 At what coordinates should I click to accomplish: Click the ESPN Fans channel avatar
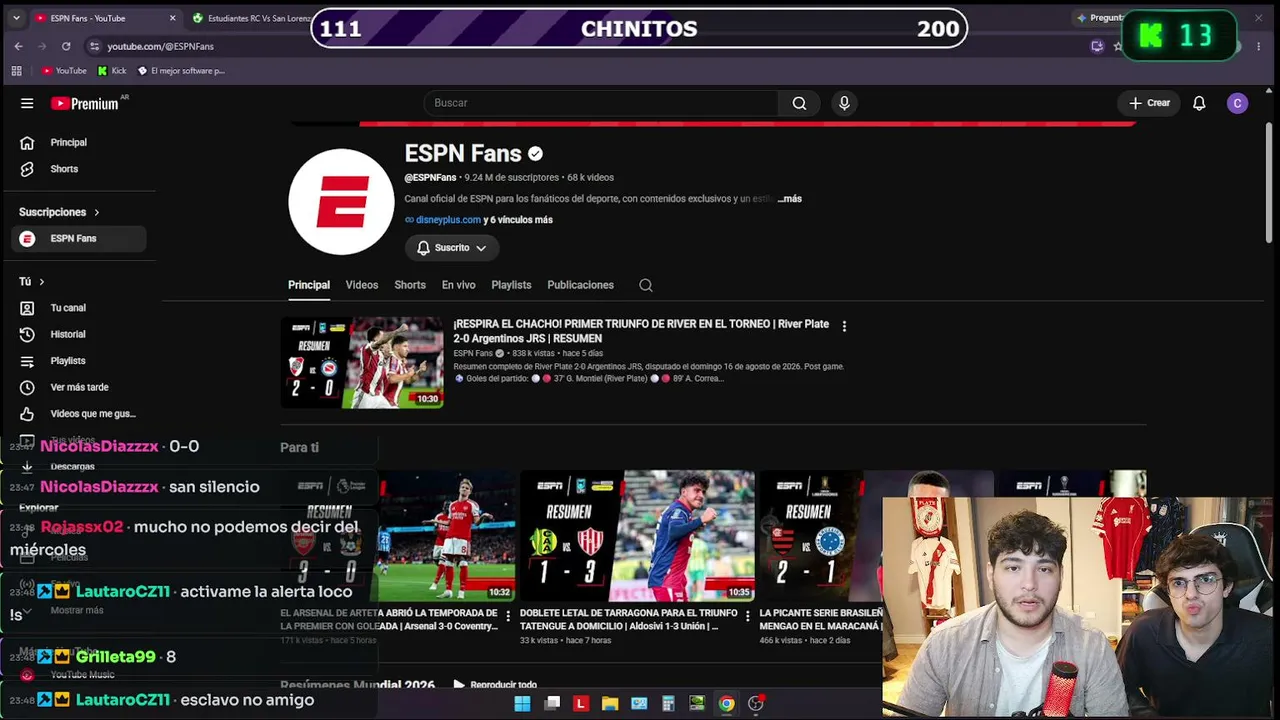pos(341,202)
